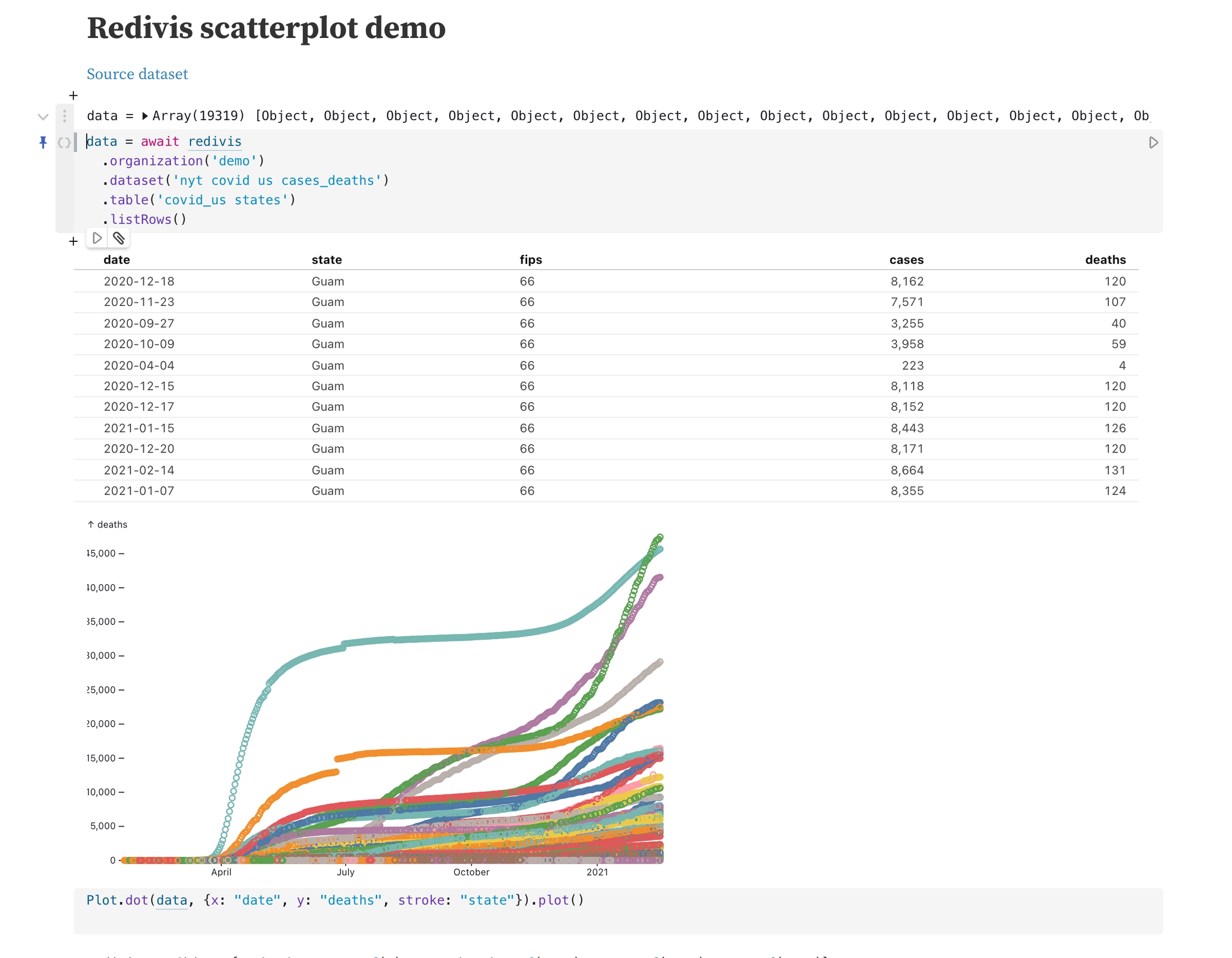Click the Redivis scatterplot demo title
This screenshot has width=1232, height=958.
coord(266,28)
